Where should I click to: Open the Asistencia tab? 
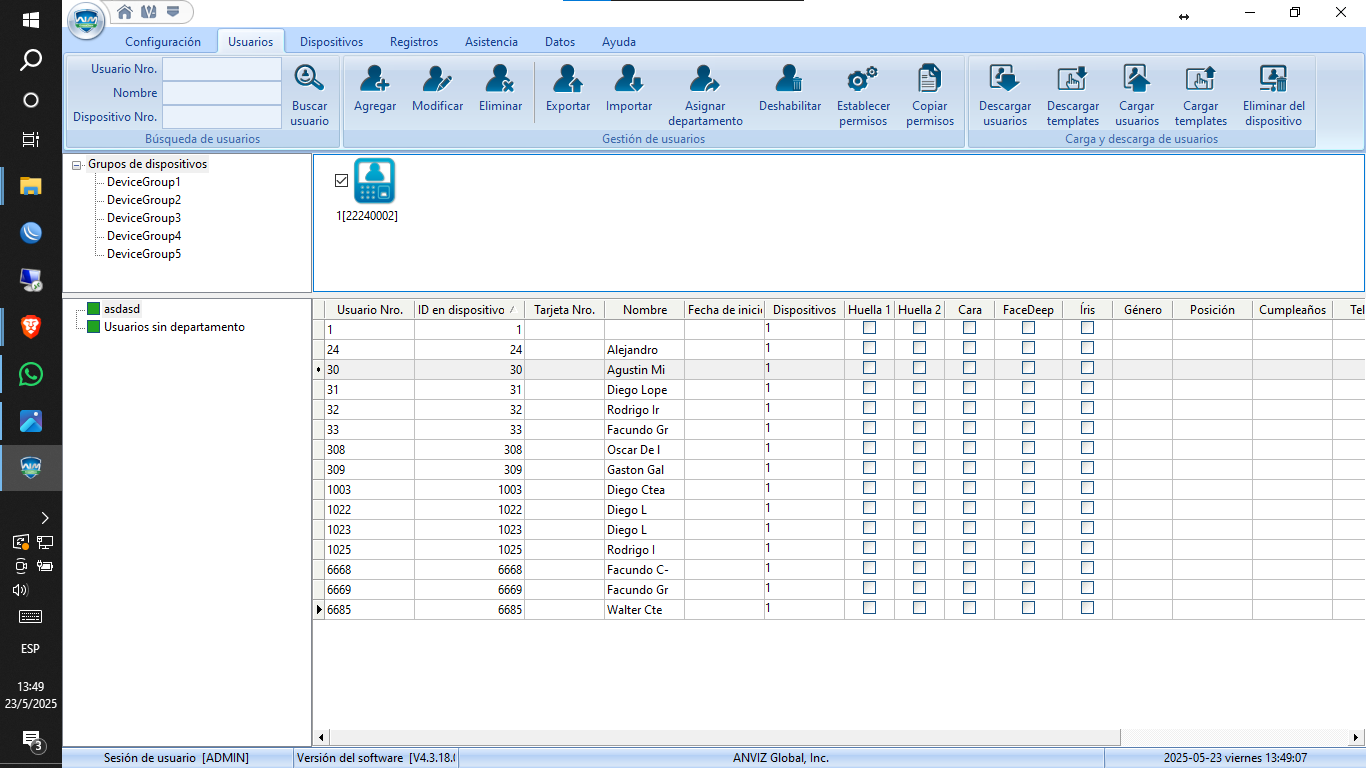pyautogui.click(x=491, y=42)
